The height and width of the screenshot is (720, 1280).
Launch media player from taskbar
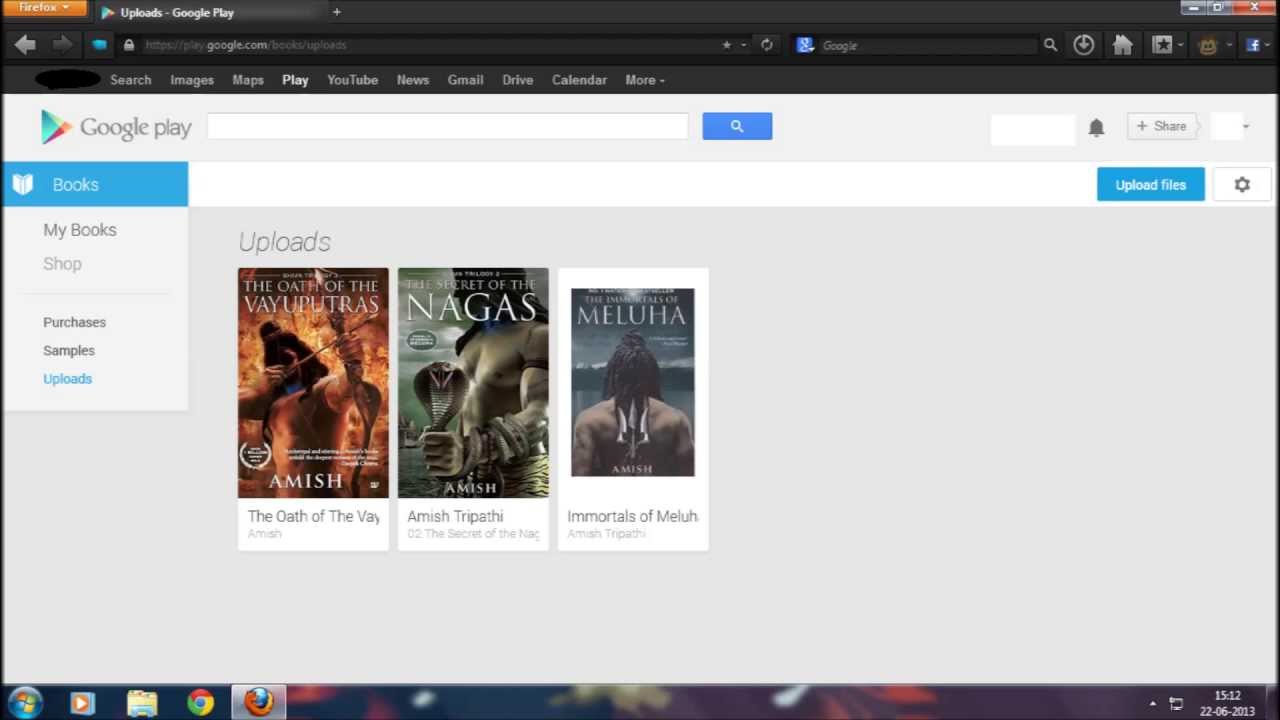point(82,703)
